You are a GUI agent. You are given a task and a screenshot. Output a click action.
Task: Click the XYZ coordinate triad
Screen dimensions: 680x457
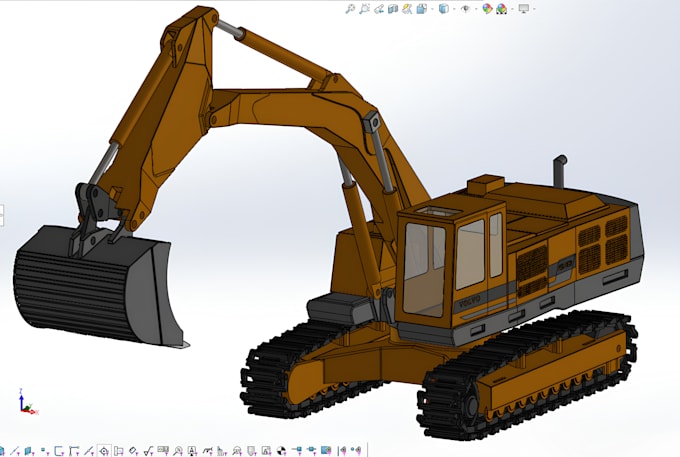(27, 402)
